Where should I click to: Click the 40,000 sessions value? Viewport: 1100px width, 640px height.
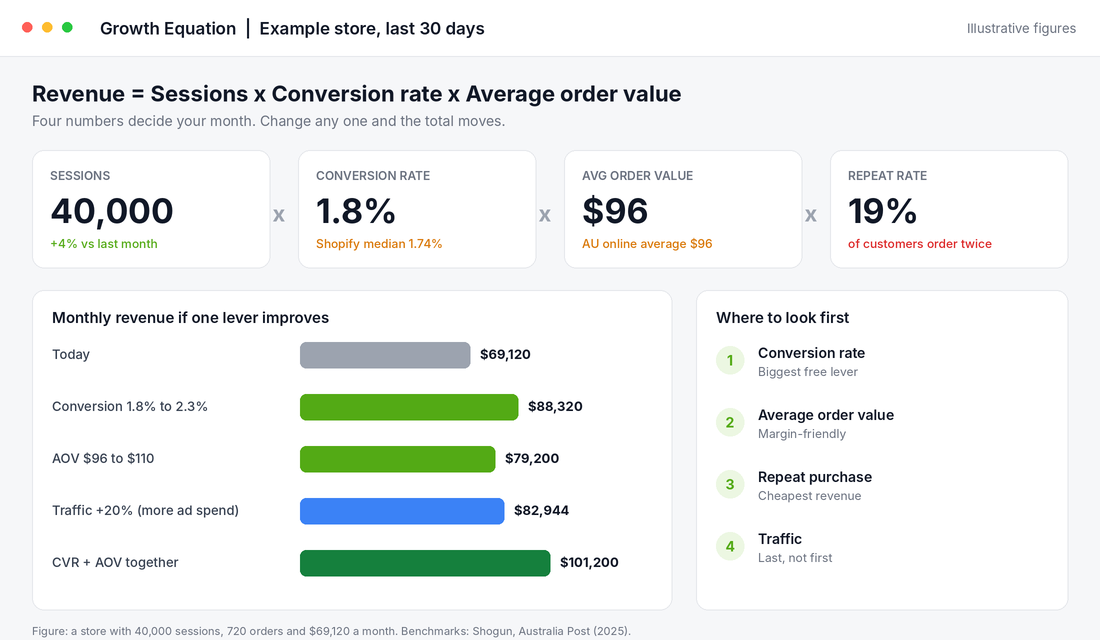click(112, 211)
